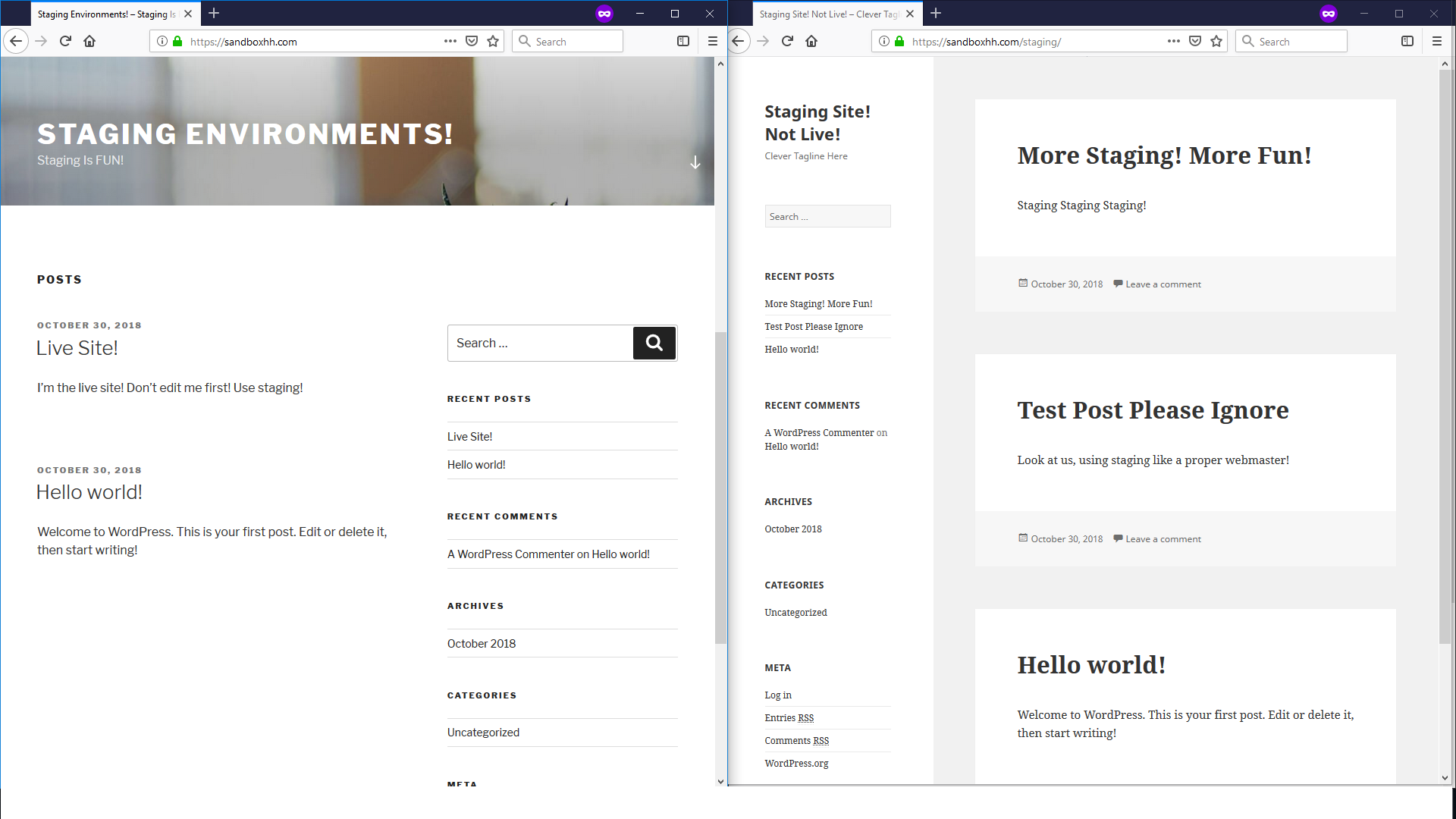This screenshot has height=819, width=1456.
Task: Open the Live Site! post title
Action: click(x=77, y=348)
